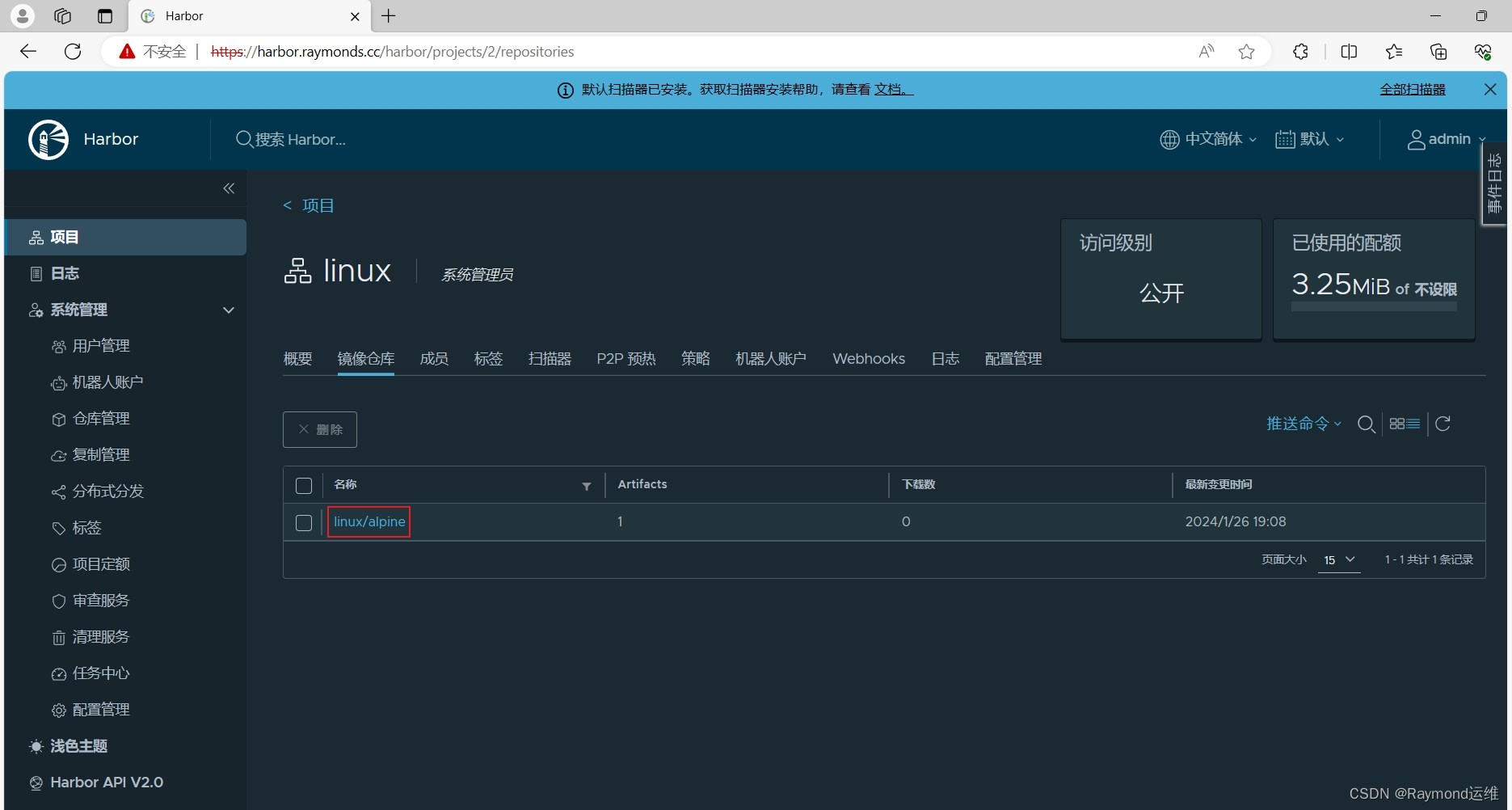Viewport: 1512px width, 810px height.
Task: Open the Webhooks tab
Action: [869, 359]
